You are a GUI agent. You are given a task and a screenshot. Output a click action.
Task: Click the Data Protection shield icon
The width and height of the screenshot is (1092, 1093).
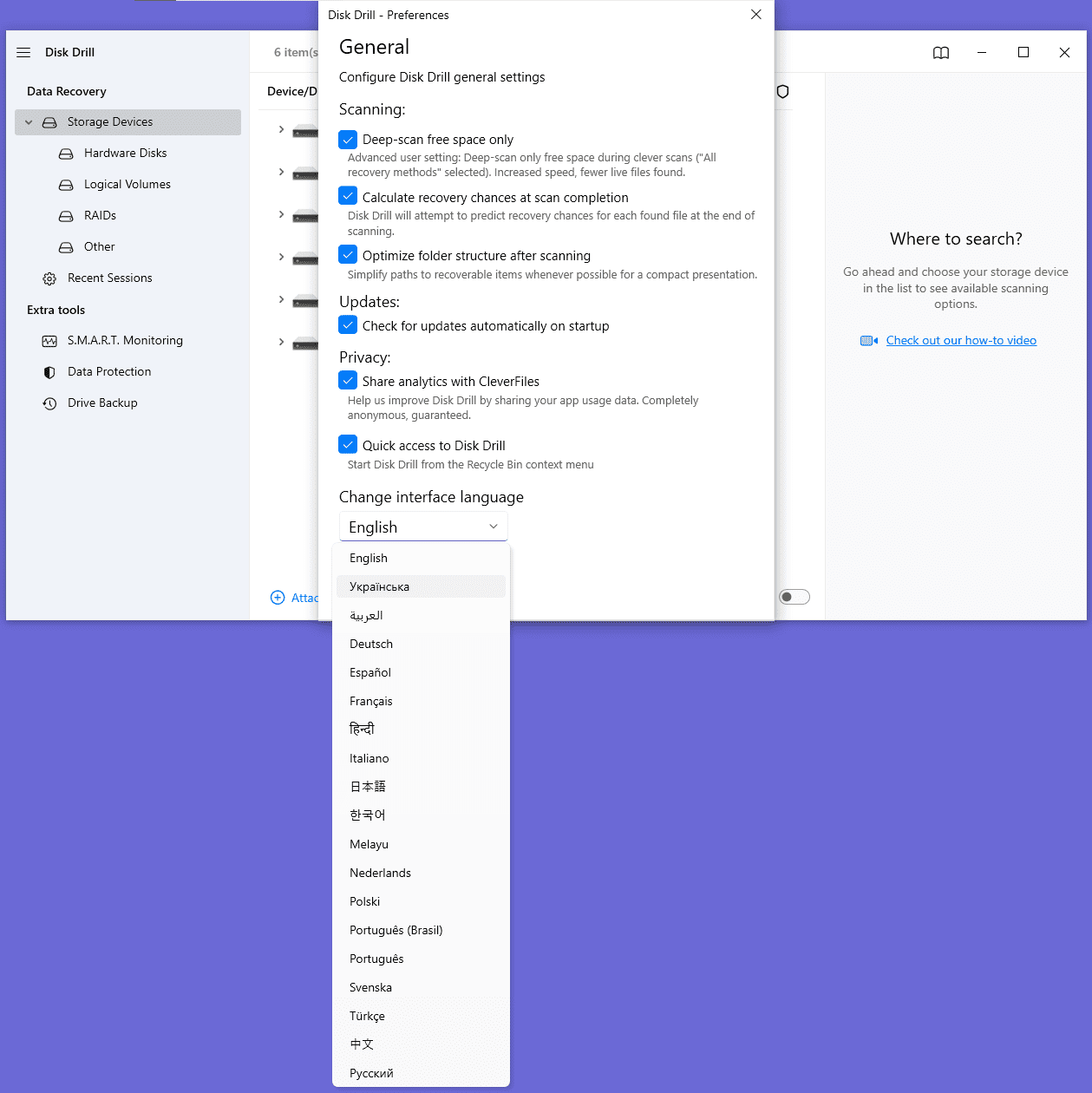click(49, 372)
